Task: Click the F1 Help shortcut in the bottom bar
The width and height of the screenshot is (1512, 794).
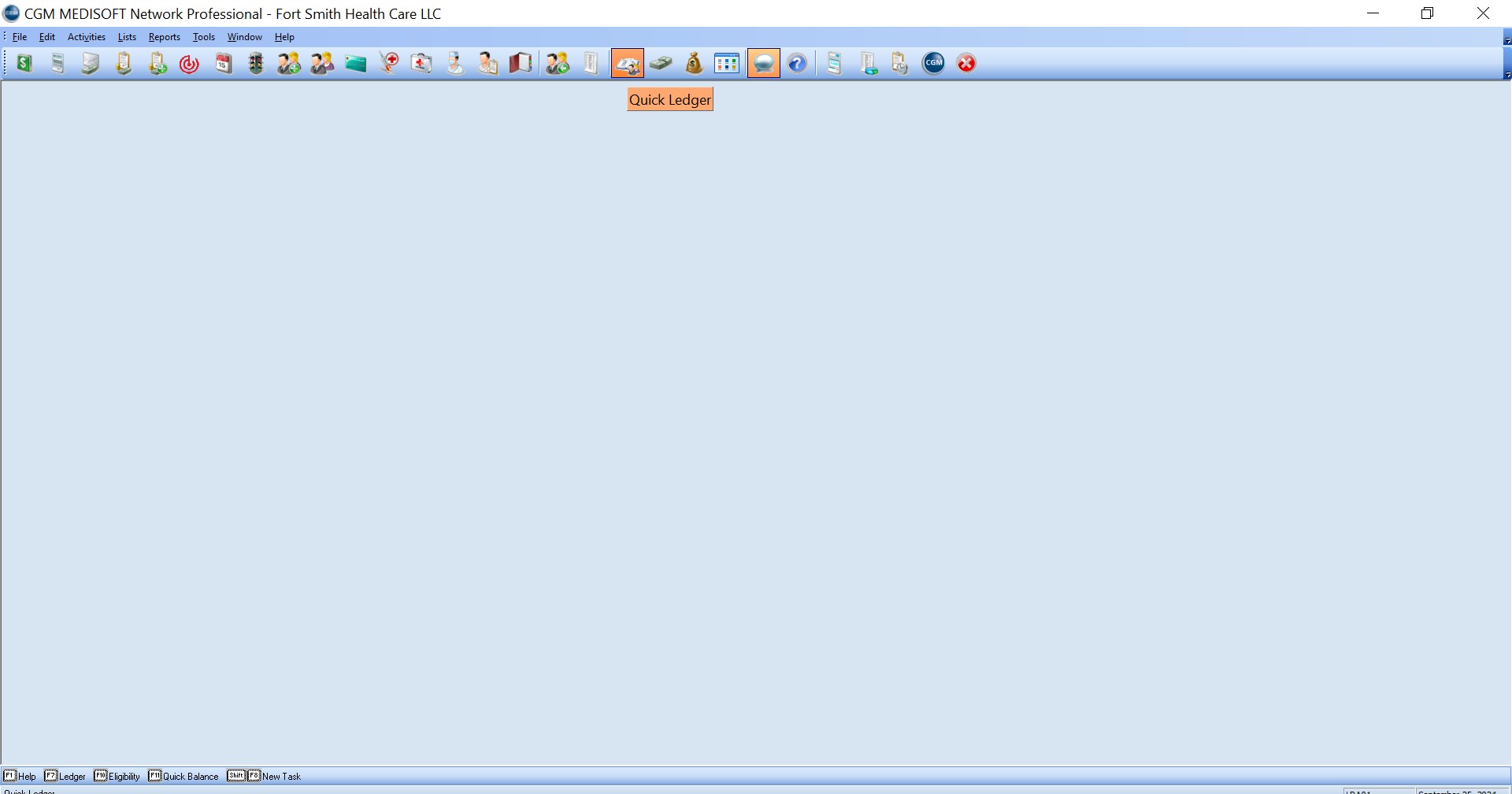Action: 20,776
